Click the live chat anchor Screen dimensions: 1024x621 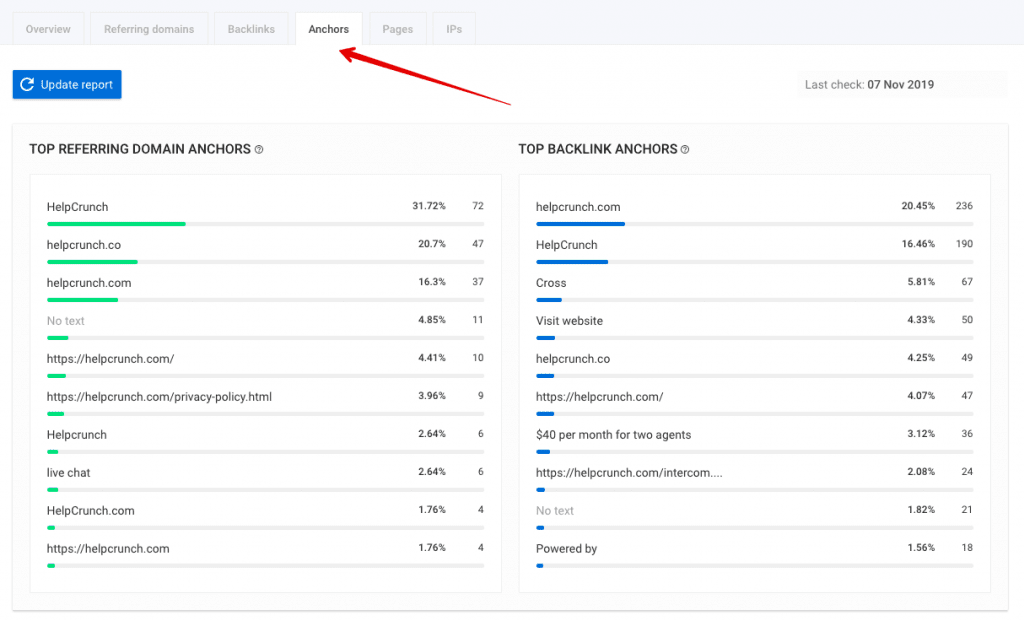click(69, 472)
